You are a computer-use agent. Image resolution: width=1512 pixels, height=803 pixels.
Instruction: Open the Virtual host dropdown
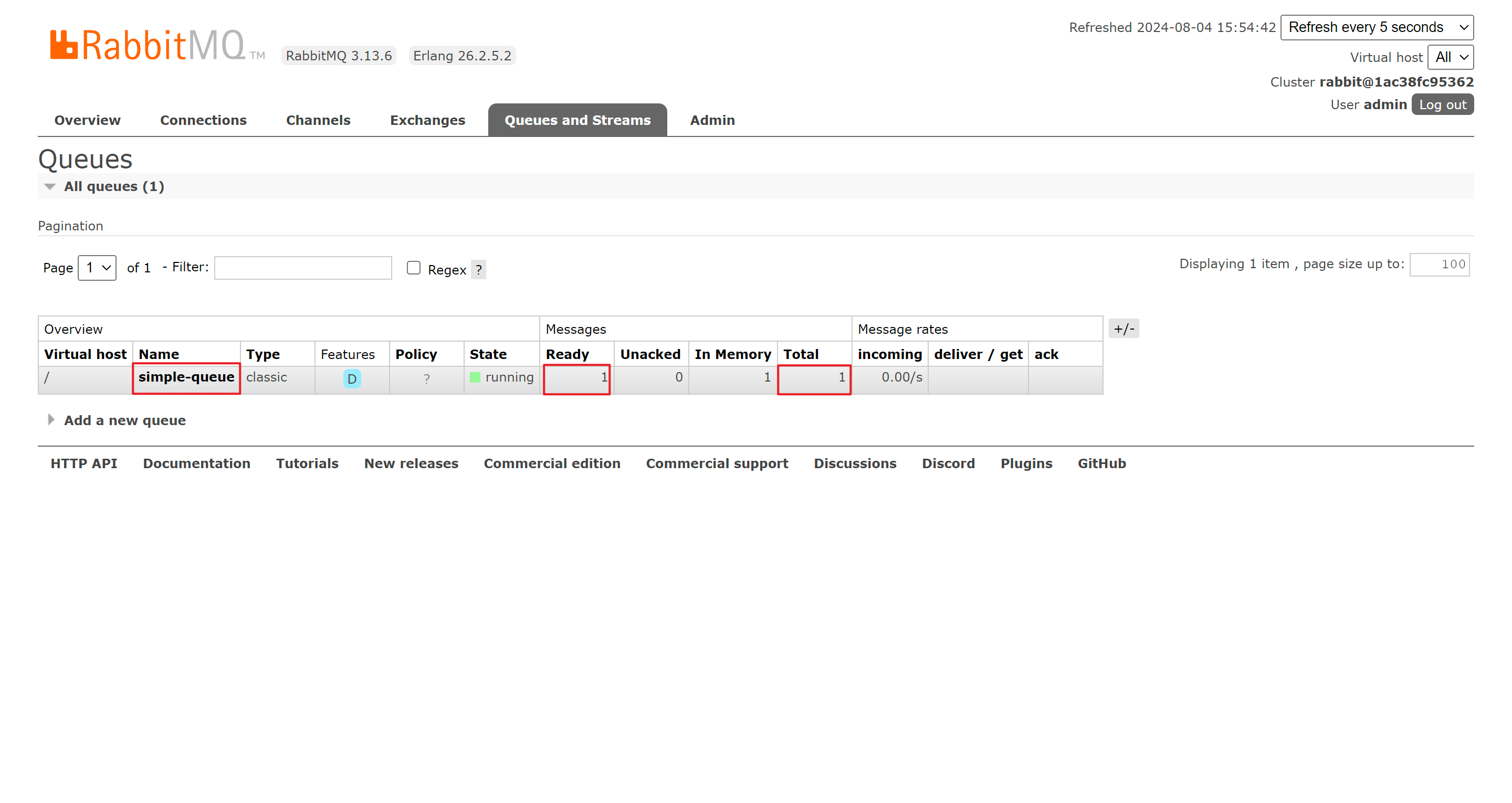(x=1451, y=57)
